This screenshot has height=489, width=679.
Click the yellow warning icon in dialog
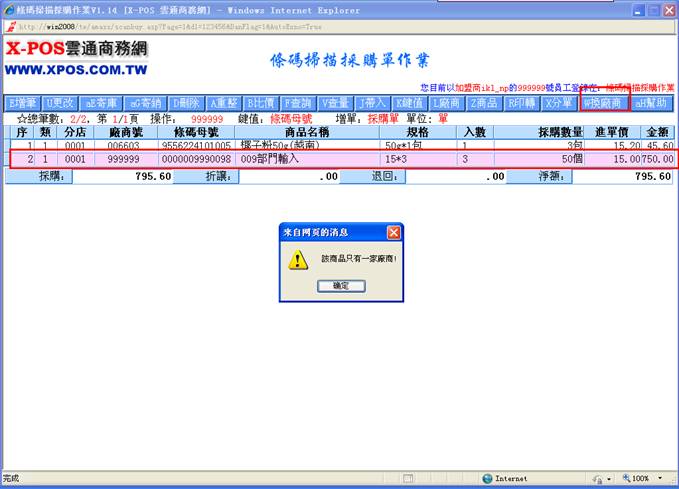coord(298,260)
